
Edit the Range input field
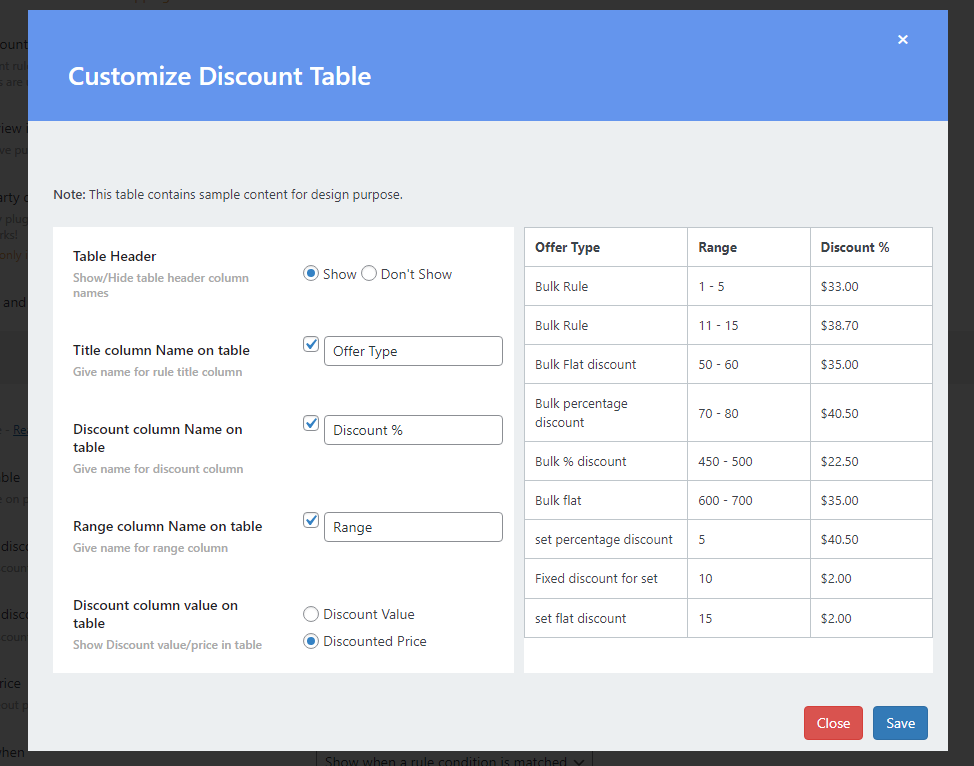413,527
